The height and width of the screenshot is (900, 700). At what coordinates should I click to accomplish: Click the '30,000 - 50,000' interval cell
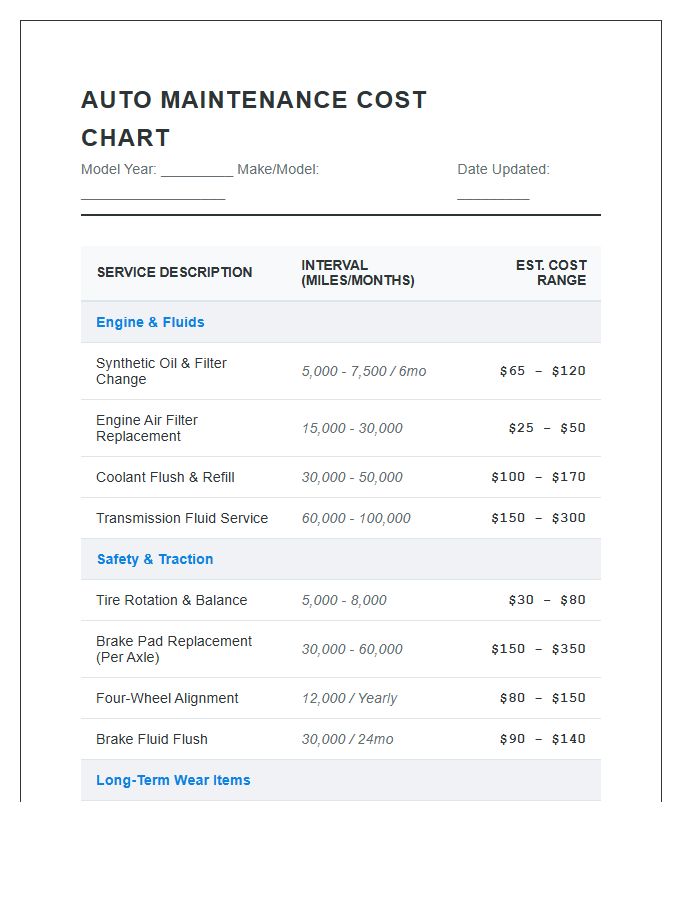coord(352,478)
